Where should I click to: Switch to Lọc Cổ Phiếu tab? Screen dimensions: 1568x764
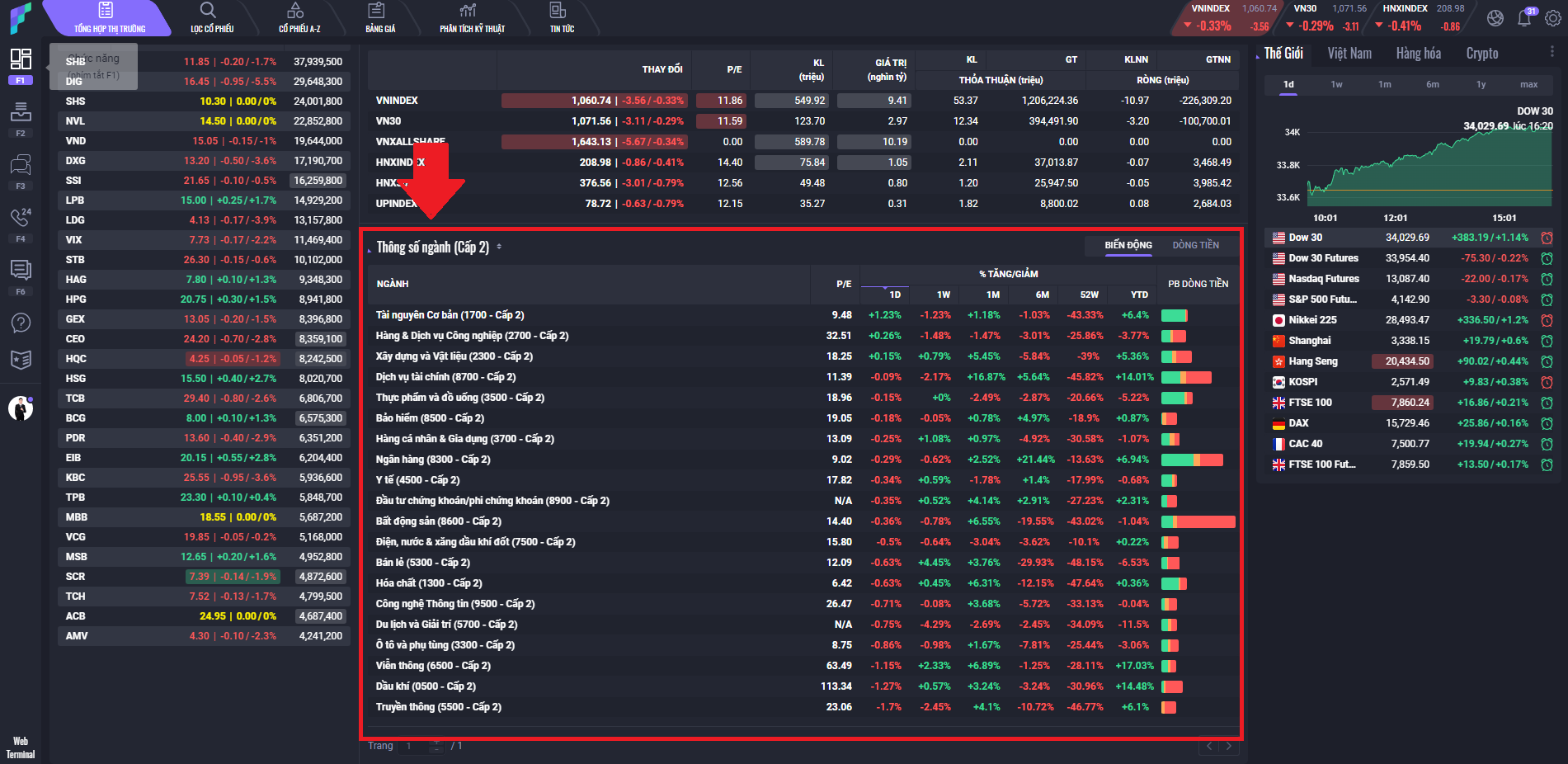(x=212, y=18)
